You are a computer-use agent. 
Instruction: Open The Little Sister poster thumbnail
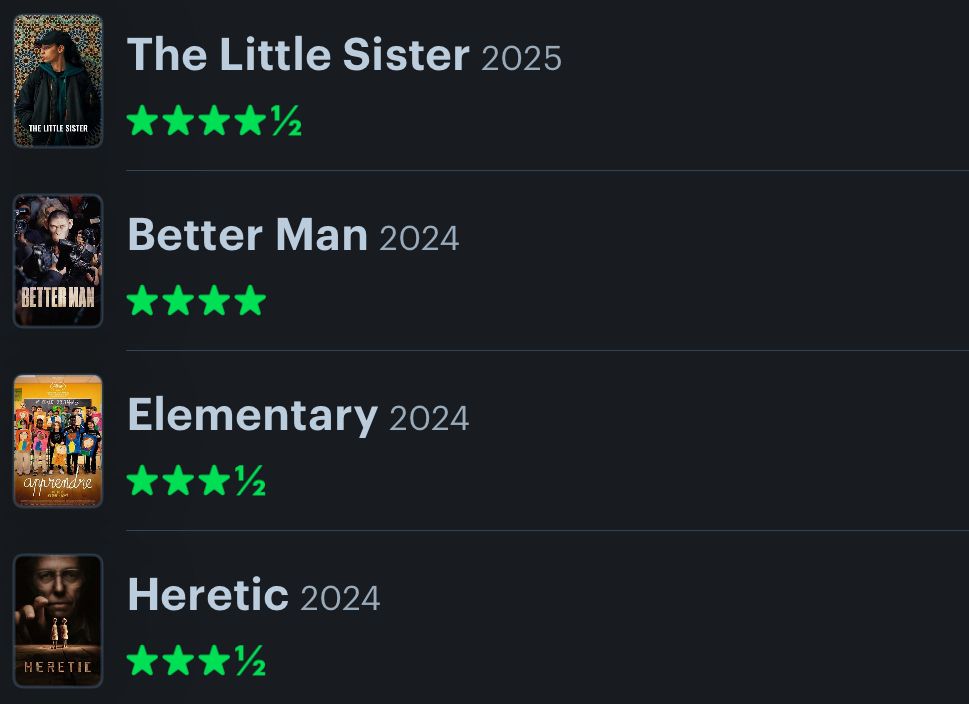pos(58,81)
